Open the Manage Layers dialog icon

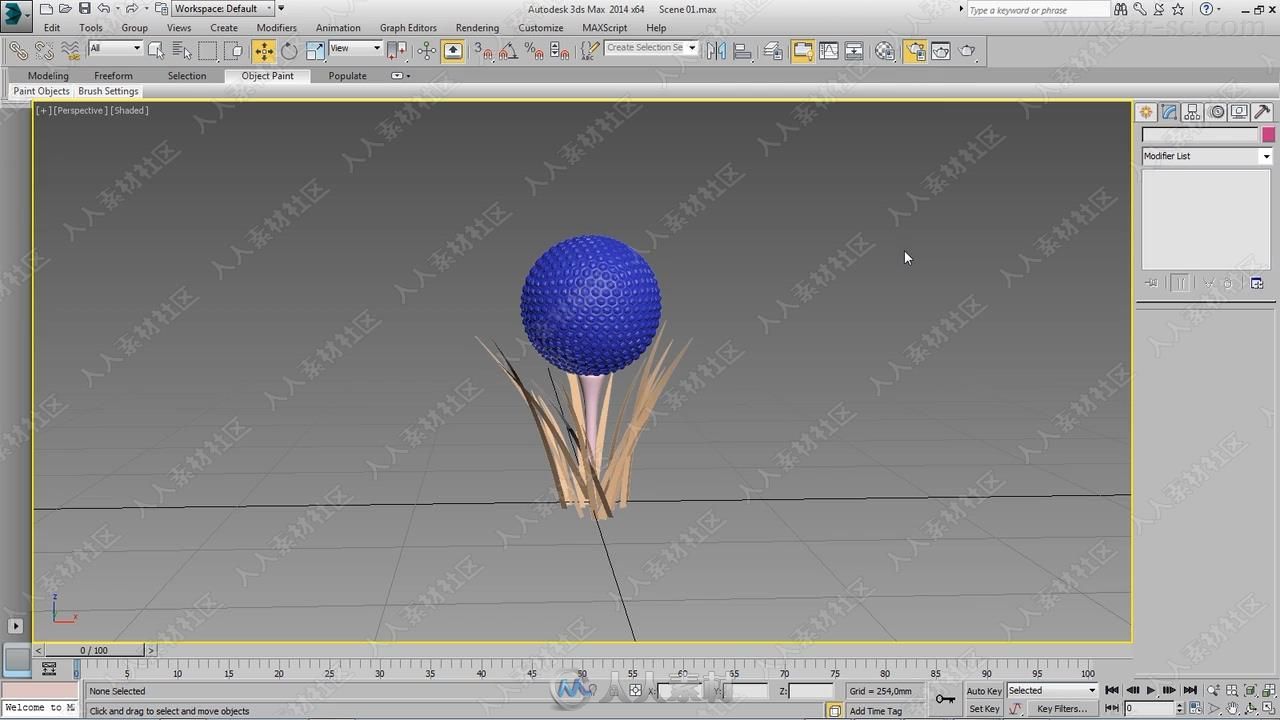tap(773, 50)
